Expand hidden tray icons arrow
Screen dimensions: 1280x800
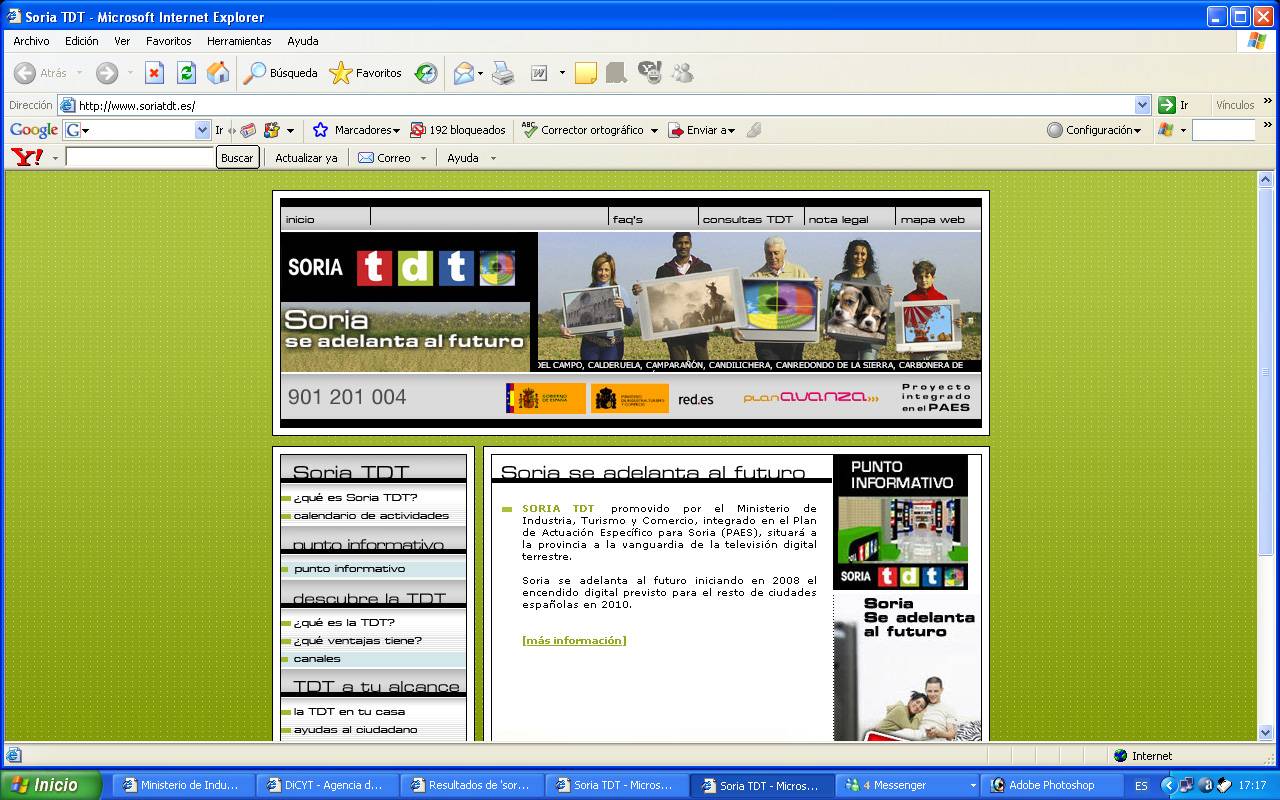1167,785
